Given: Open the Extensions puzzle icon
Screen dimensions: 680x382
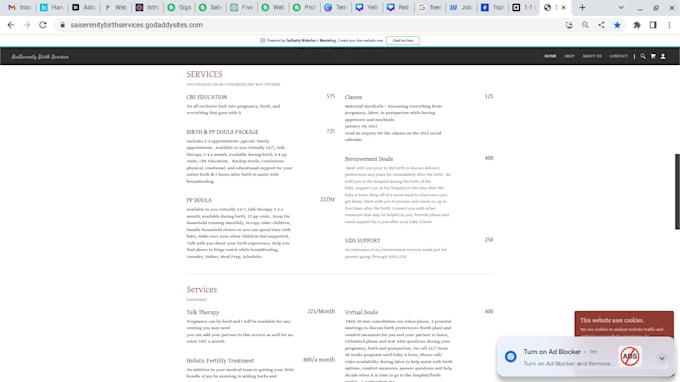Looking at the screenshot, I should (x=637, y=25).
